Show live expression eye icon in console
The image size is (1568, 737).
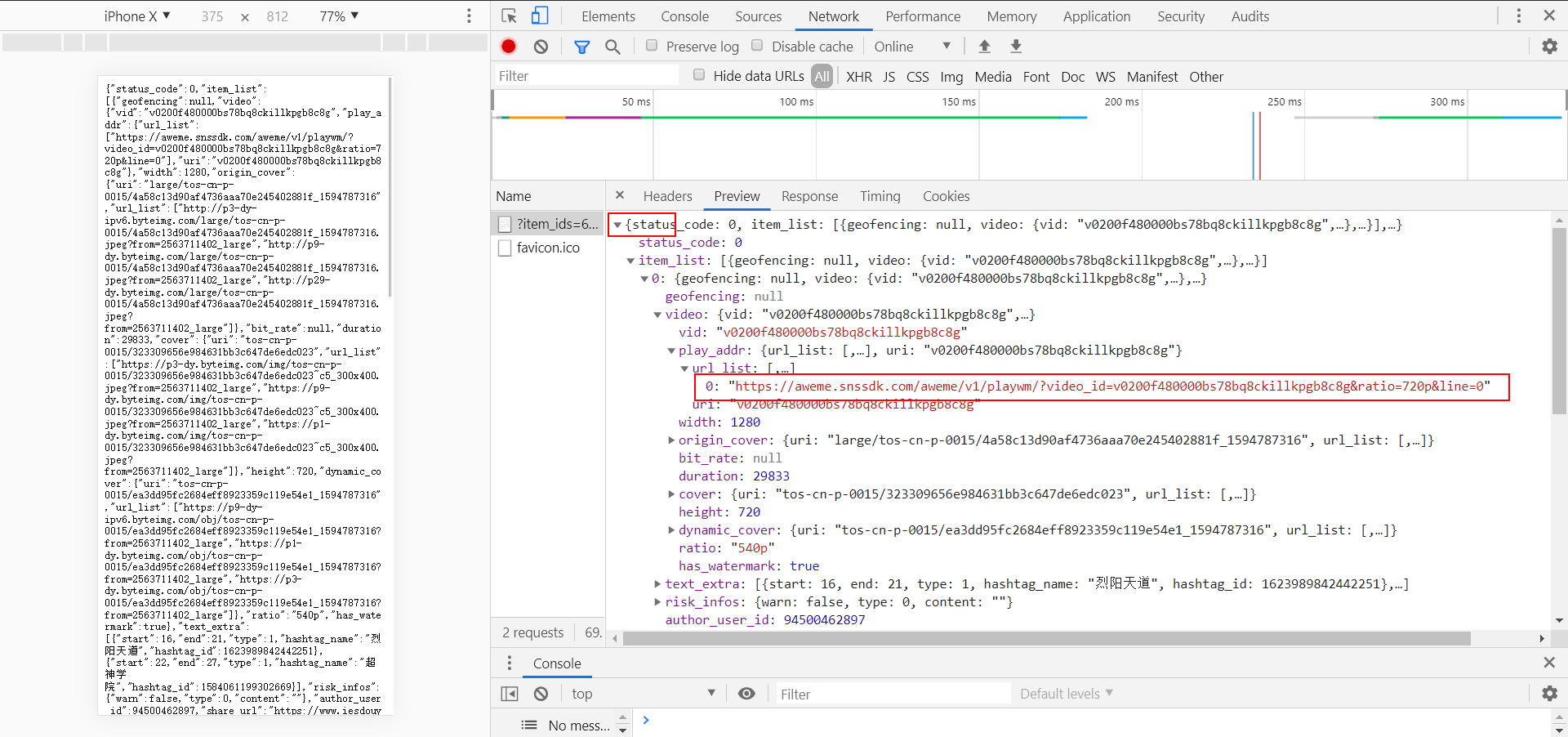[746, 694]
